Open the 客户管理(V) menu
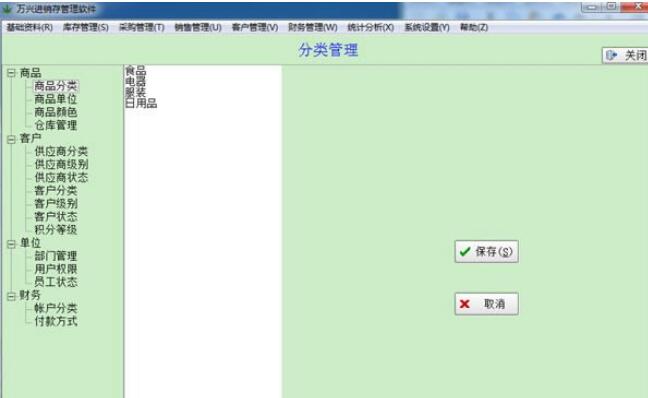The width and height of the screenshot is (648, 398). click(x=255, y=27)
